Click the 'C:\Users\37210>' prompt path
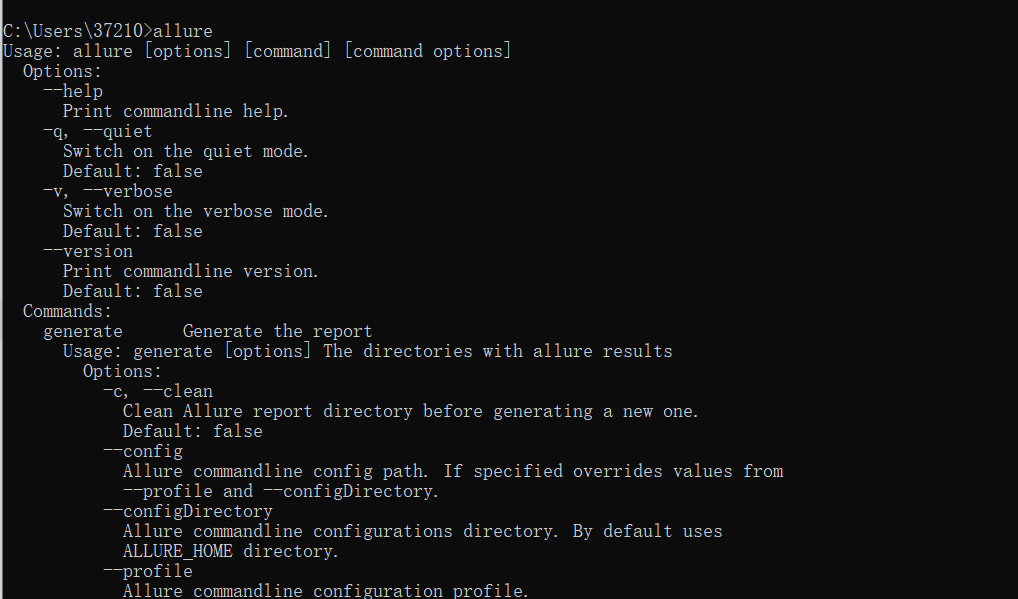The width and height of the screenshot is (1018, 599). [77, 31]
